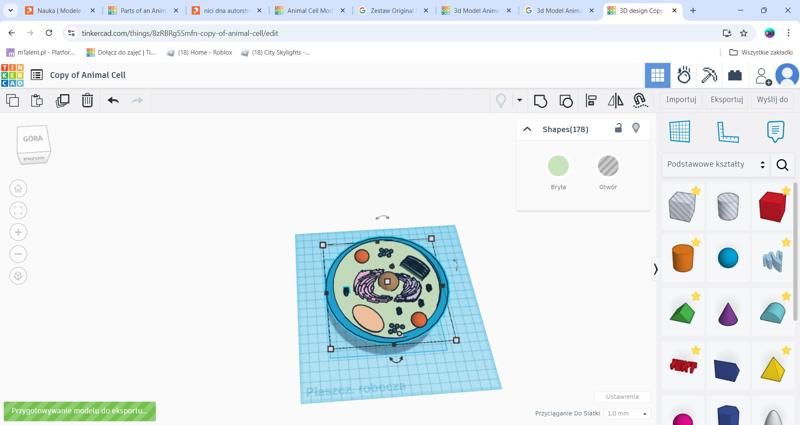Zoom in with plus button
The width and height of the screenshot is (800, 425).
[18, 232]
